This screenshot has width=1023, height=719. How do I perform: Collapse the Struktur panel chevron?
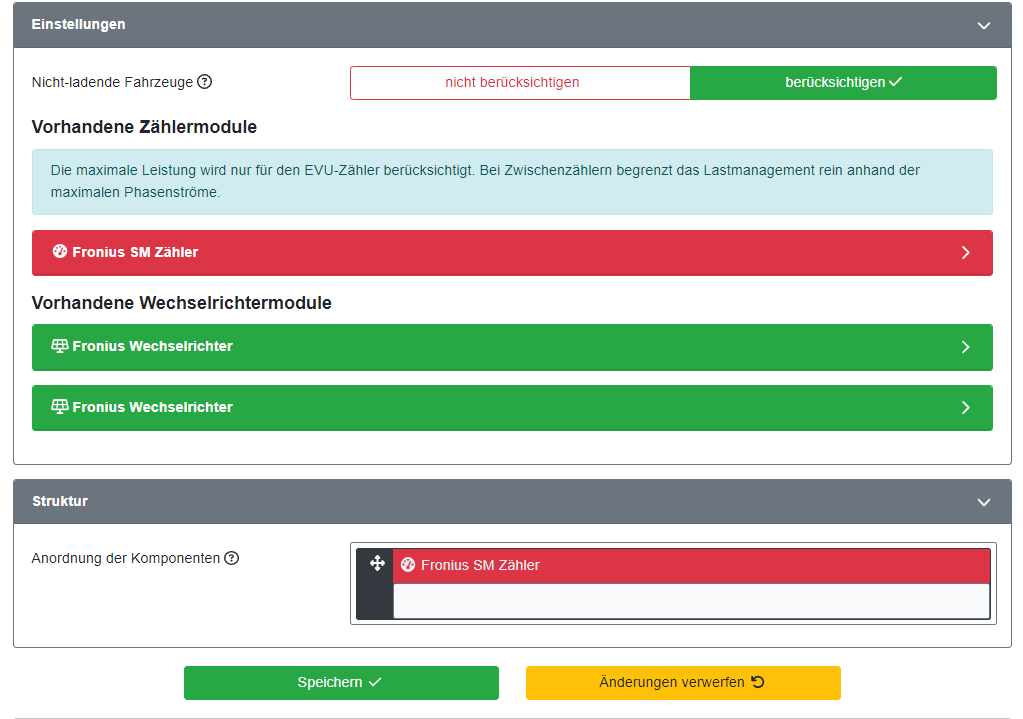(984, 502)
